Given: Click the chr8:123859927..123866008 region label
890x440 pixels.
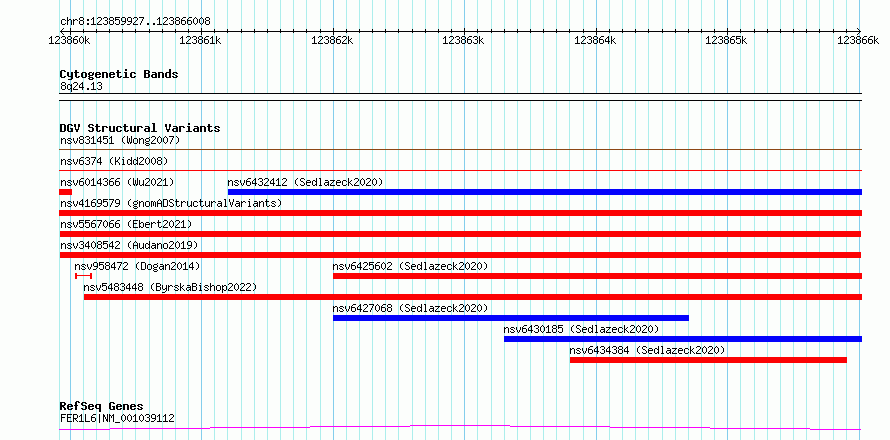Looking at the screenshot, I should tap(135, 22).
